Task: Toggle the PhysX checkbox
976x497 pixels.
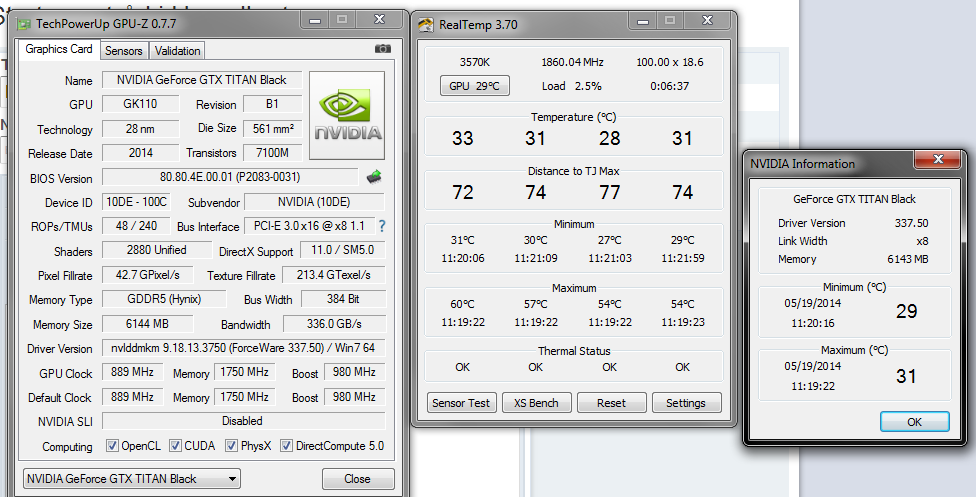Action: [232, 445]
